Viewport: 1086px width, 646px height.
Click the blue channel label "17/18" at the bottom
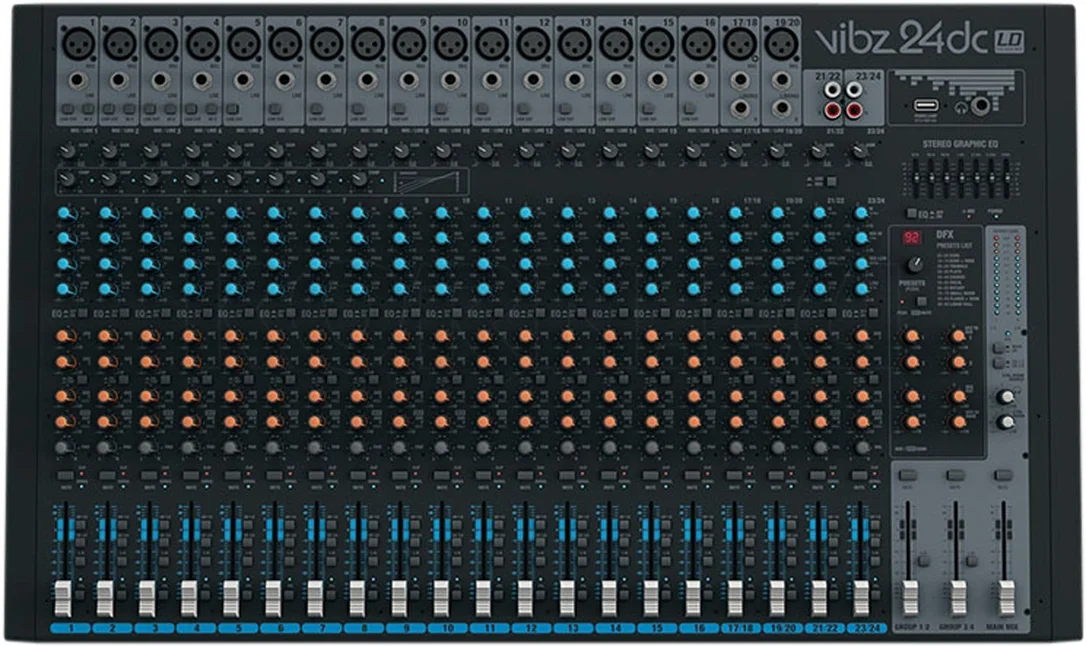(740, 629)
